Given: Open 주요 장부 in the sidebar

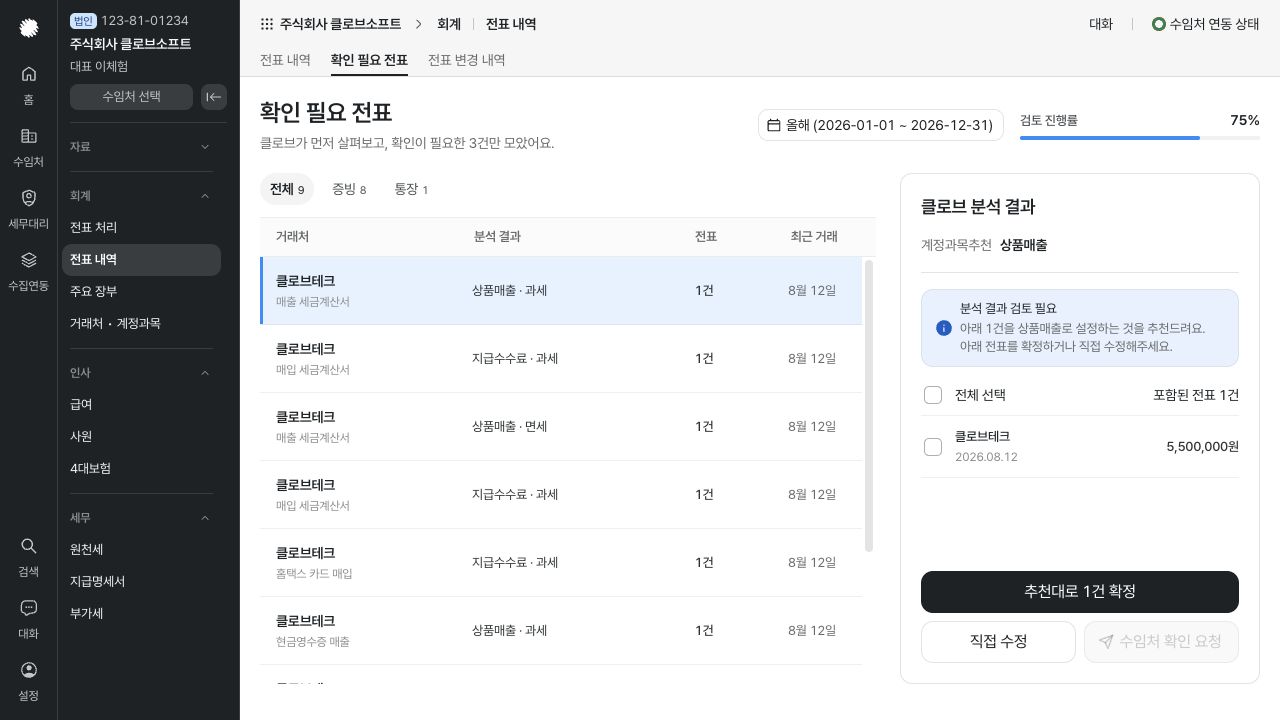Looking at the screenshot, I should pyautogui.click(x=141, y=292).
